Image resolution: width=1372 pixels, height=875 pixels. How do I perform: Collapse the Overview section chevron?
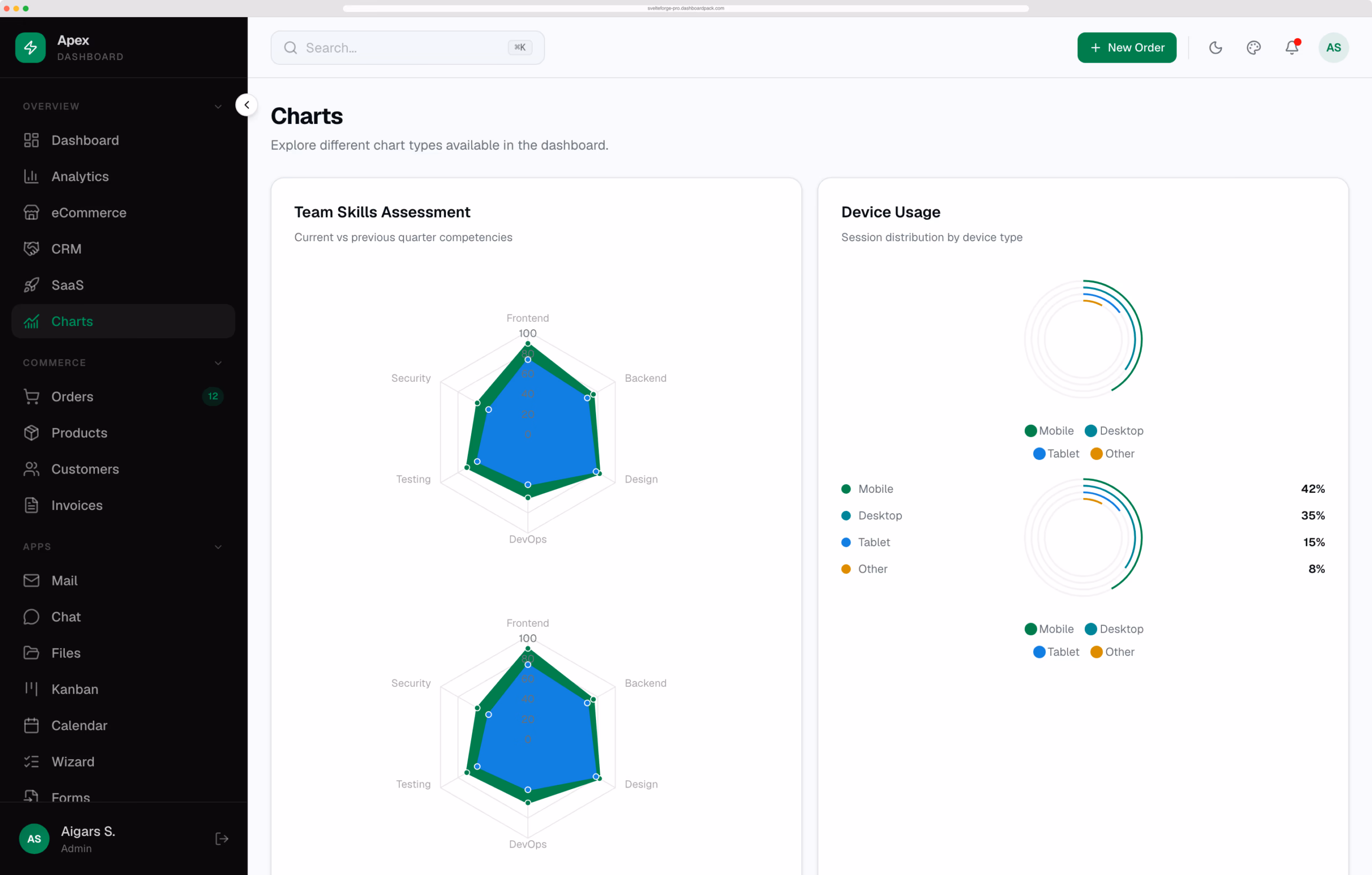pyautogui.click(x=218, y=107)
